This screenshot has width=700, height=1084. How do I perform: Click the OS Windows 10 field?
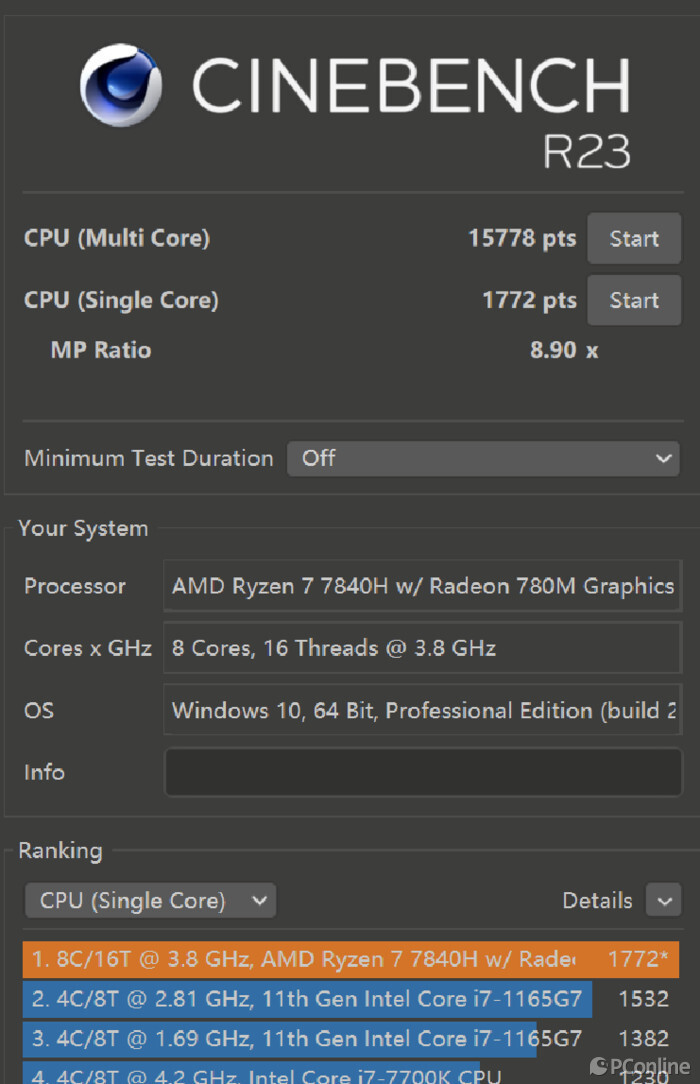click(423, 710)
